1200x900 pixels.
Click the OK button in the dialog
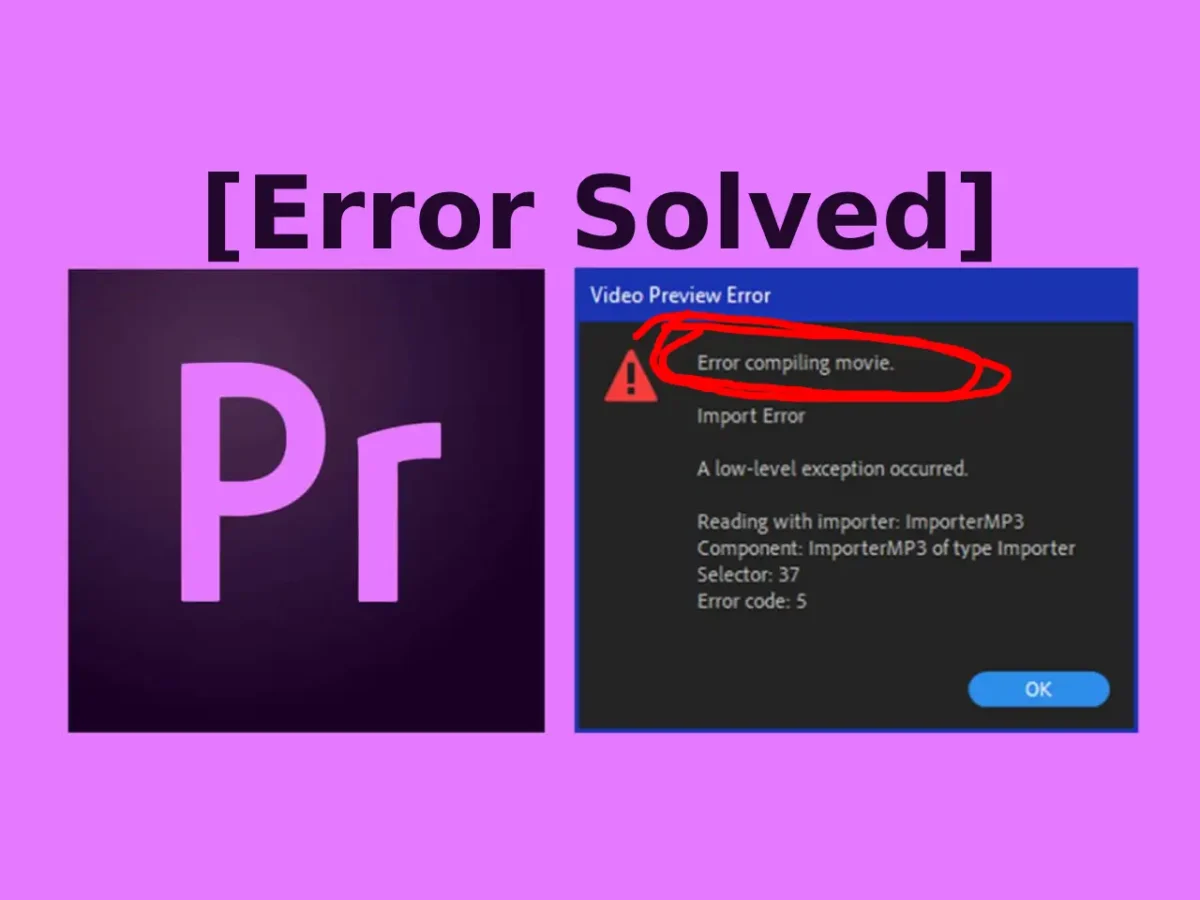click(x=1039, y=689)
